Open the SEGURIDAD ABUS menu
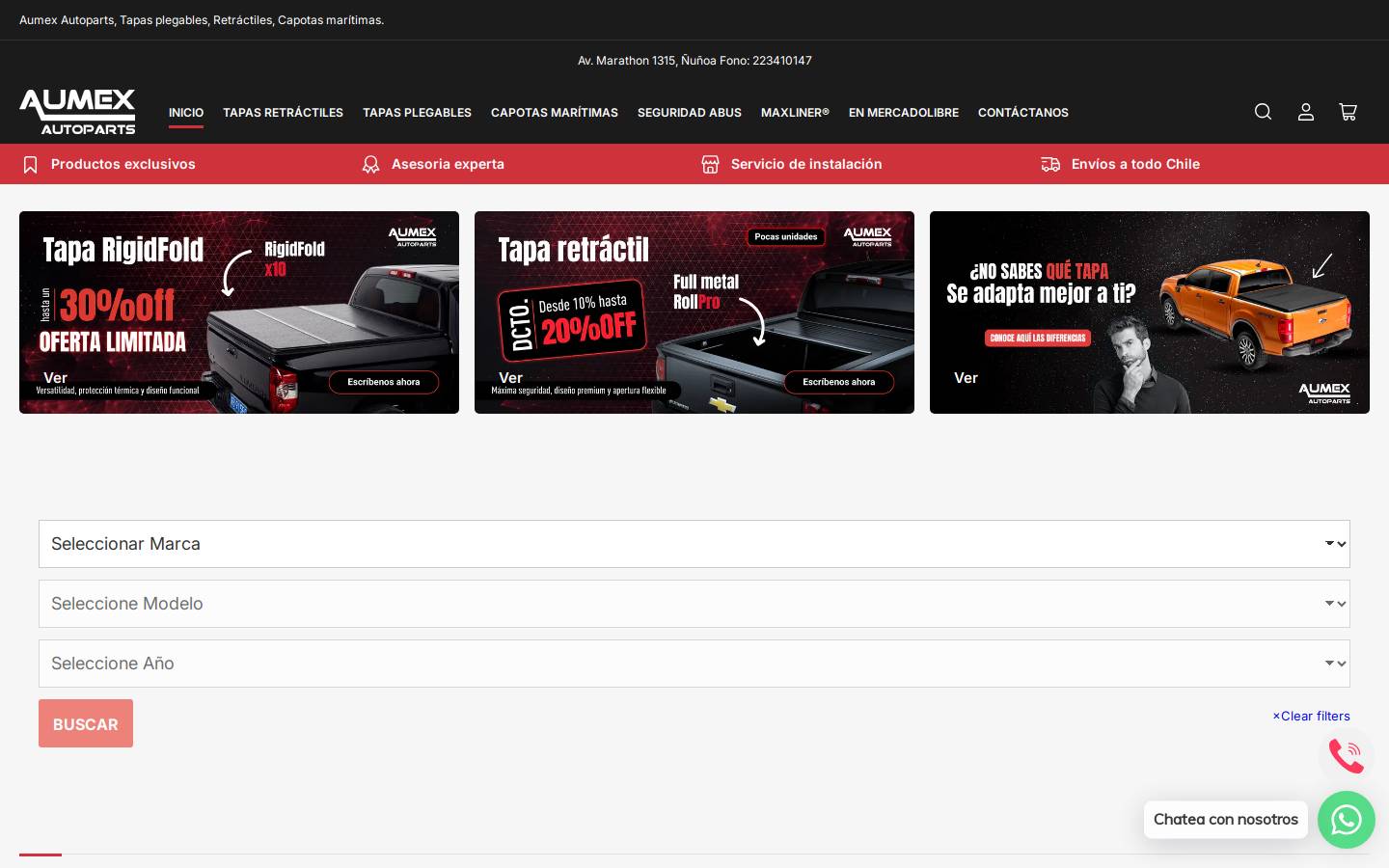 [x=690, y=113]
